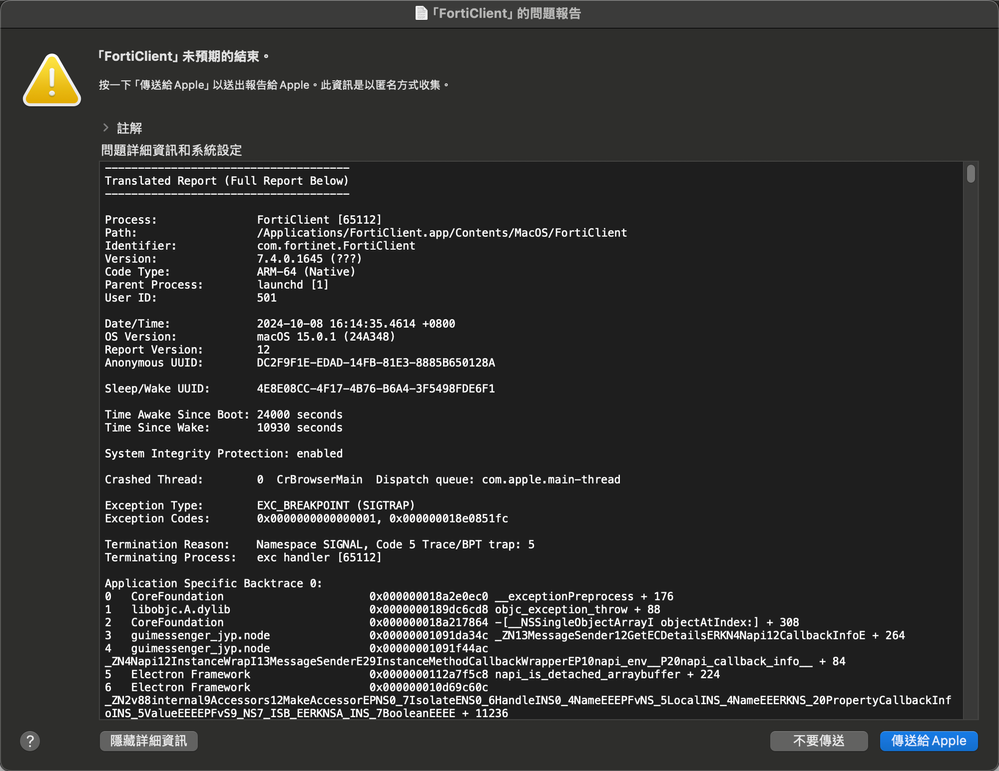Click the document icon in title bar
The height and width of the screenshot is (771, 999).
(x=421, y=13)
